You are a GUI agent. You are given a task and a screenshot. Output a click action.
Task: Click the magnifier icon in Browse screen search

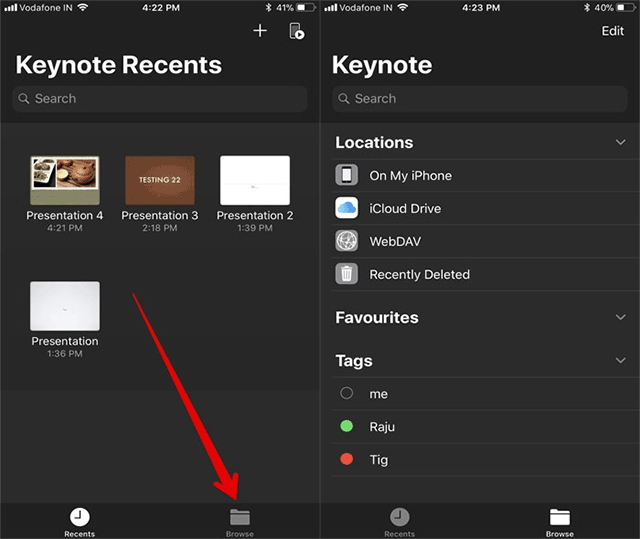(344, 98)
